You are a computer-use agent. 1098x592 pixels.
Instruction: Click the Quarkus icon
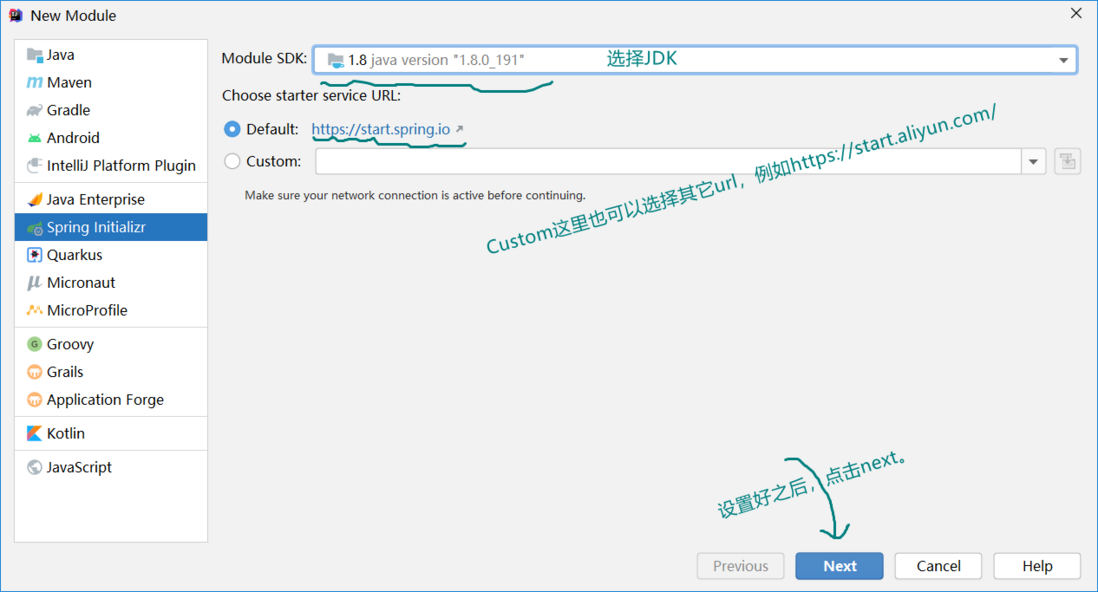coord(34,255)
